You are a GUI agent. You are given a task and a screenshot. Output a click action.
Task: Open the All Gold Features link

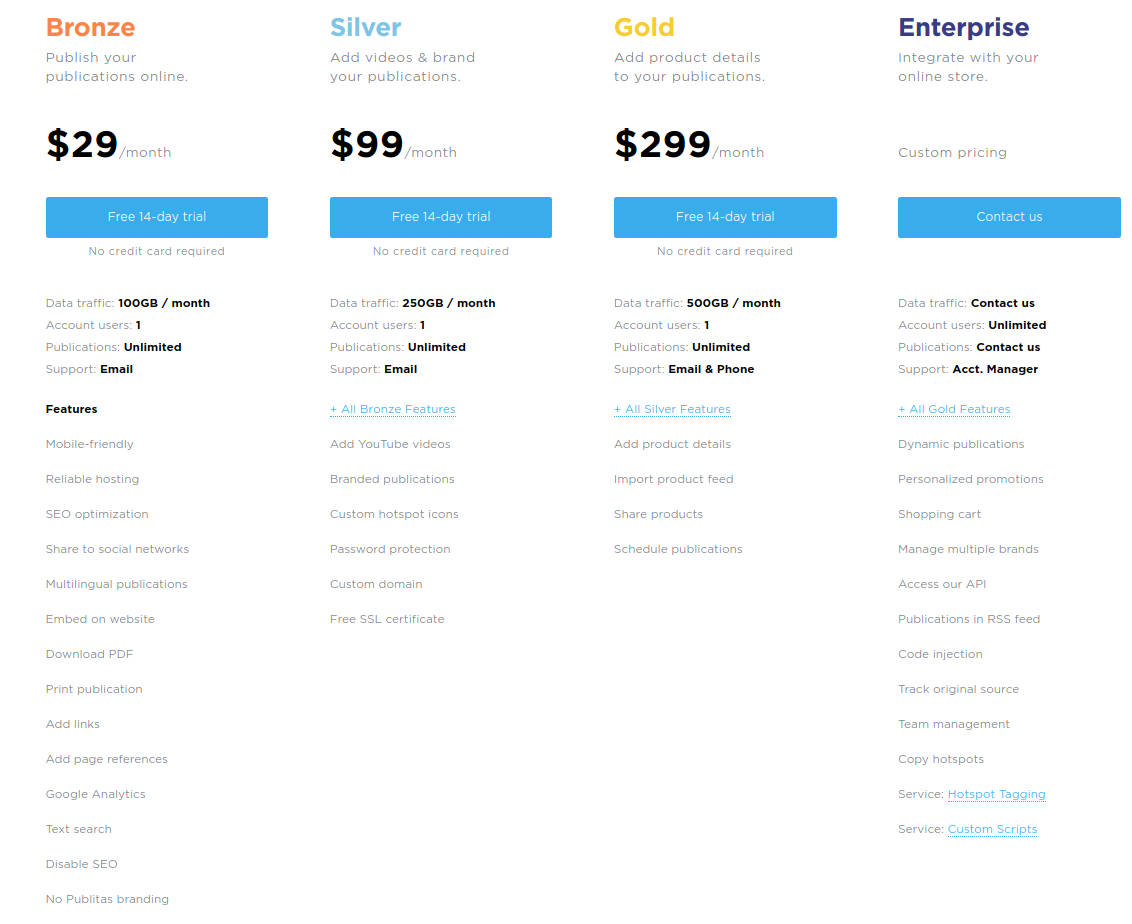click(x=954, y=409)
